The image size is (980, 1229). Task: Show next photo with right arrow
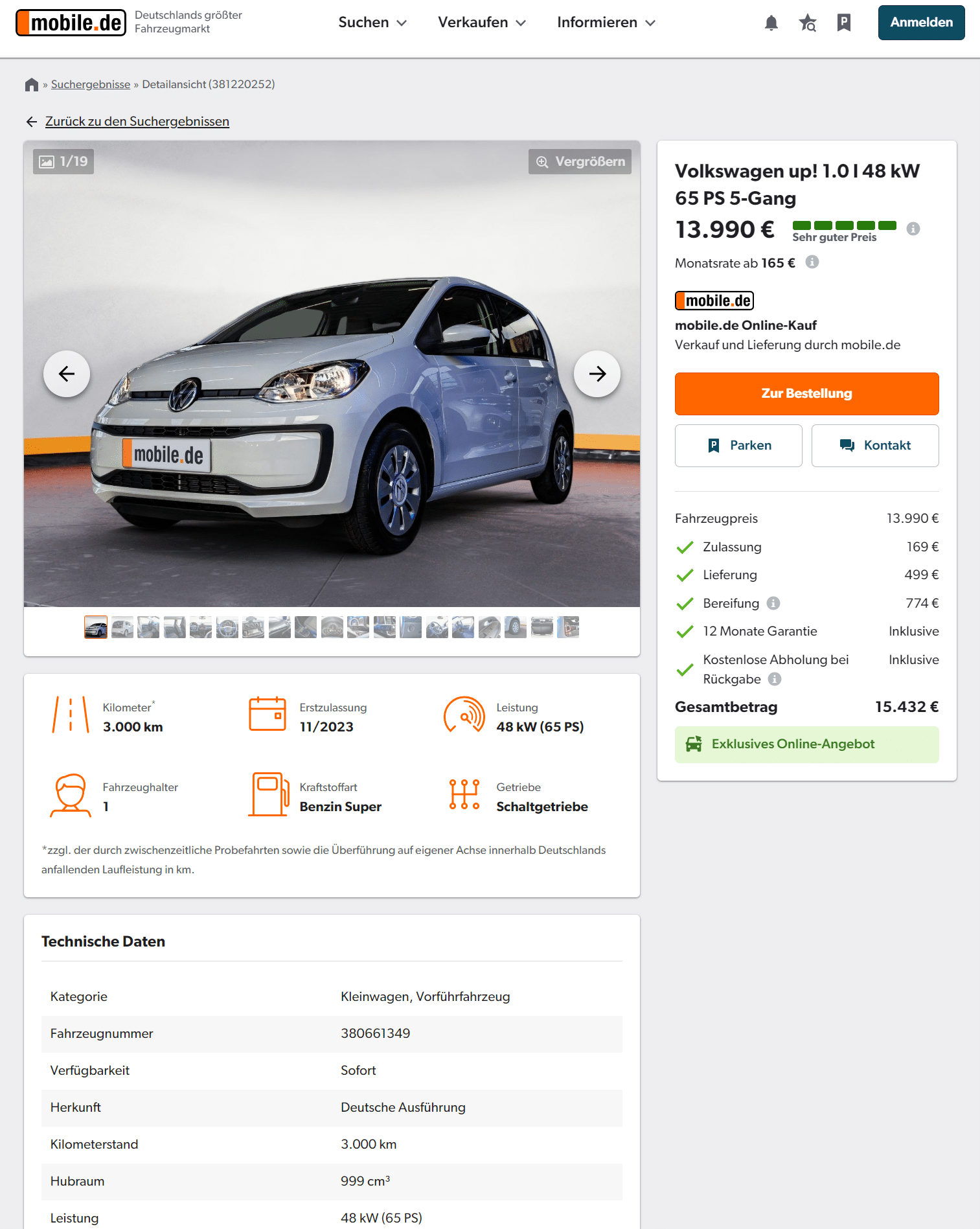597,374
